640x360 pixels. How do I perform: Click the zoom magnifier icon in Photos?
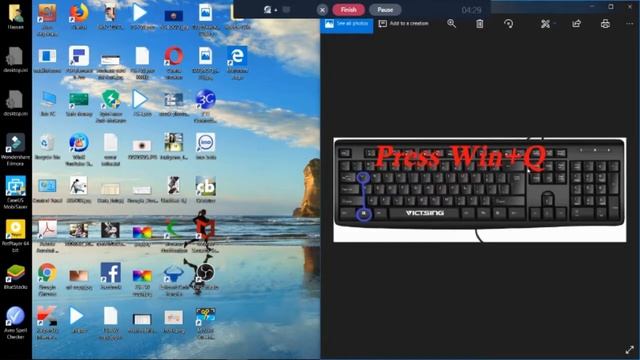click(x=451, y=24)
